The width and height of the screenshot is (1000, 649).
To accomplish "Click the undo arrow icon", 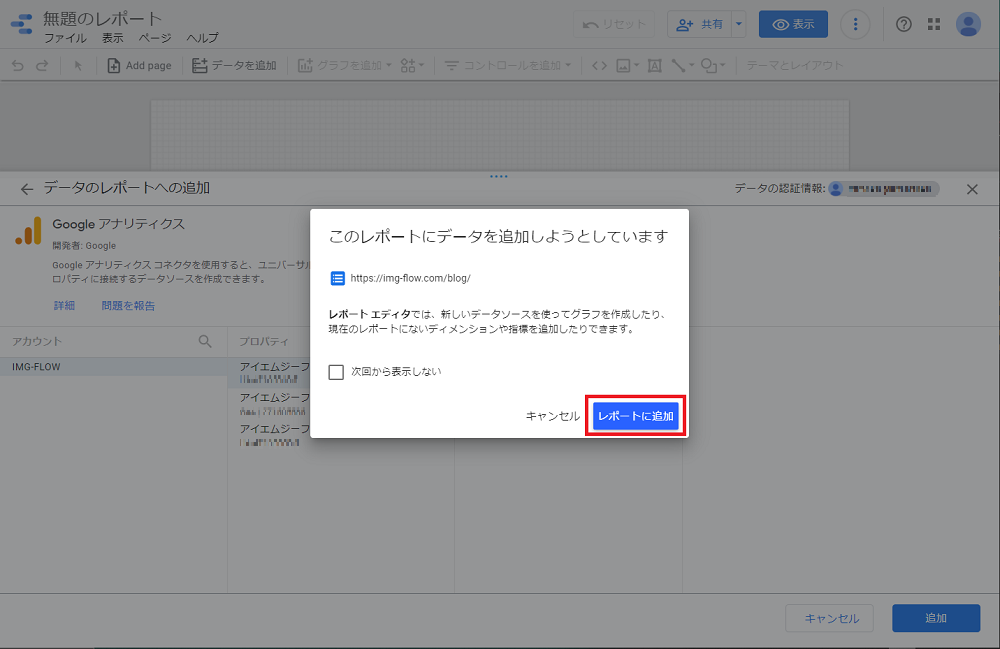I will click(18, 65).
